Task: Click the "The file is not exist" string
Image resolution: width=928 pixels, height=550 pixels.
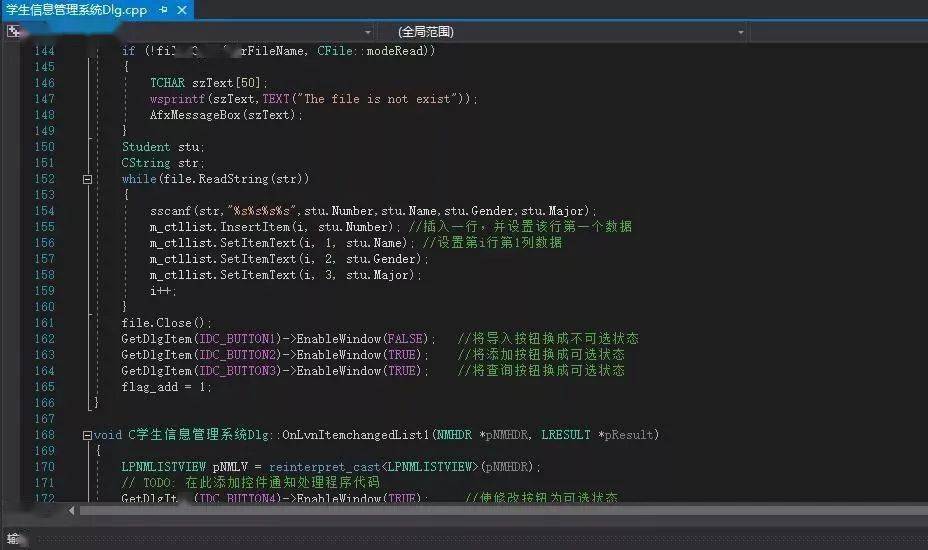Action: 387,99
